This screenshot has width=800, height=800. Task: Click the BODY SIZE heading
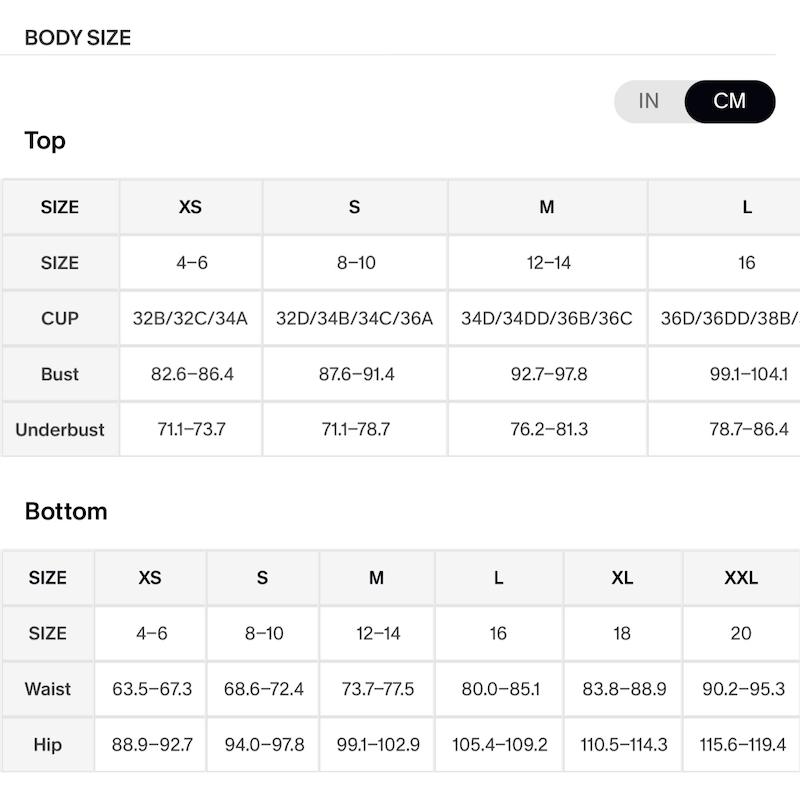click(78, 38)
